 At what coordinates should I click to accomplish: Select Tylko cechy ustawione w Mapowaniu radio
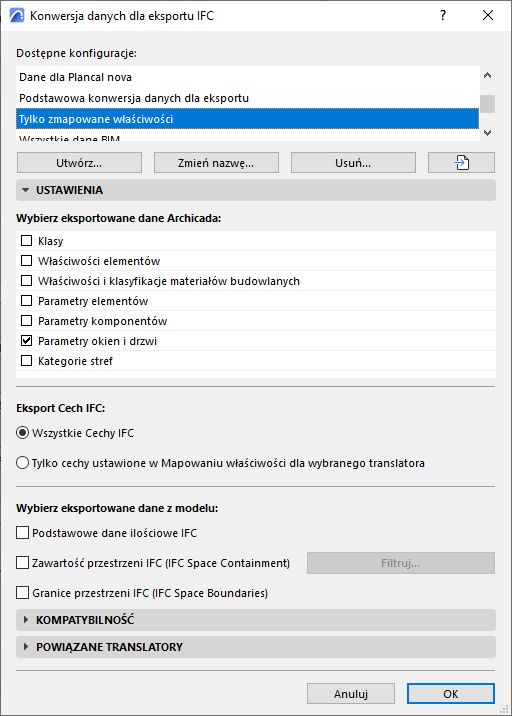(x=22, y=463)
